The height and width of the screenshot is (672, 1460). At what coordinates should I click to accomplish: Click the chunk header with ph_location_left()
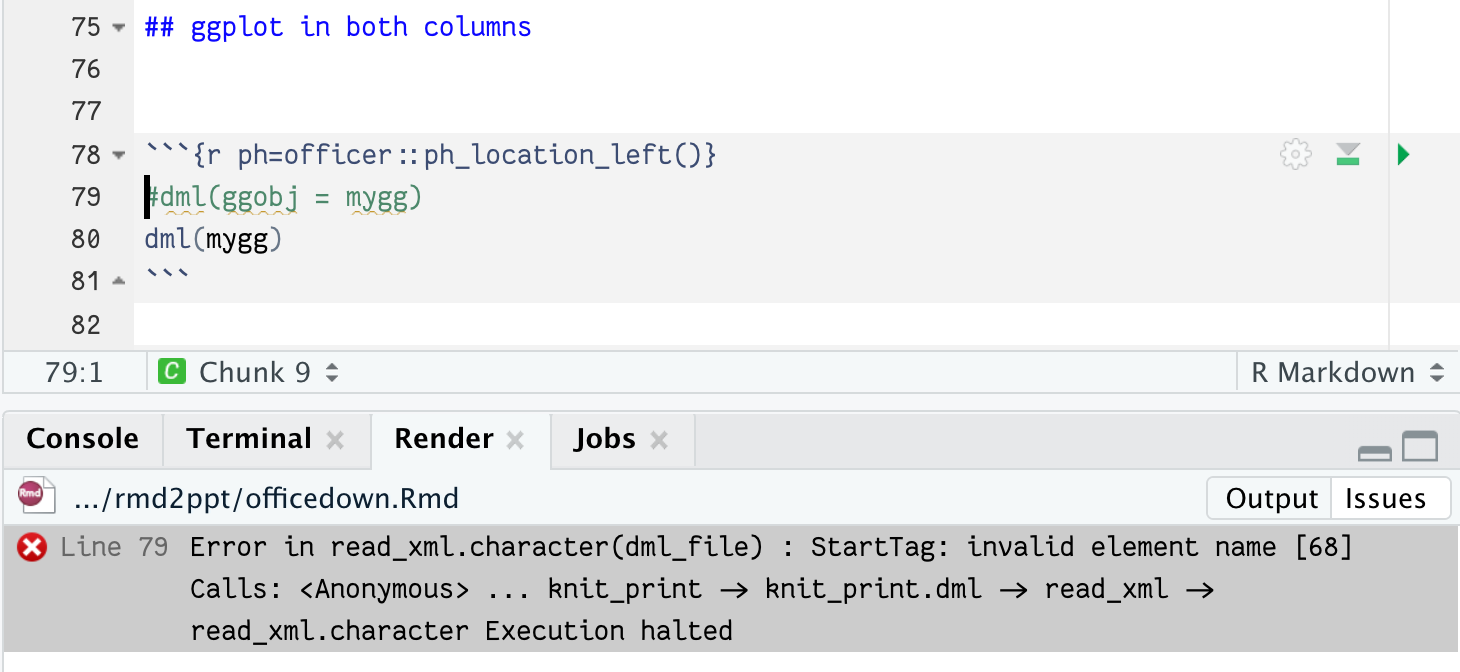pyautogui.click(x=431, y=155)
